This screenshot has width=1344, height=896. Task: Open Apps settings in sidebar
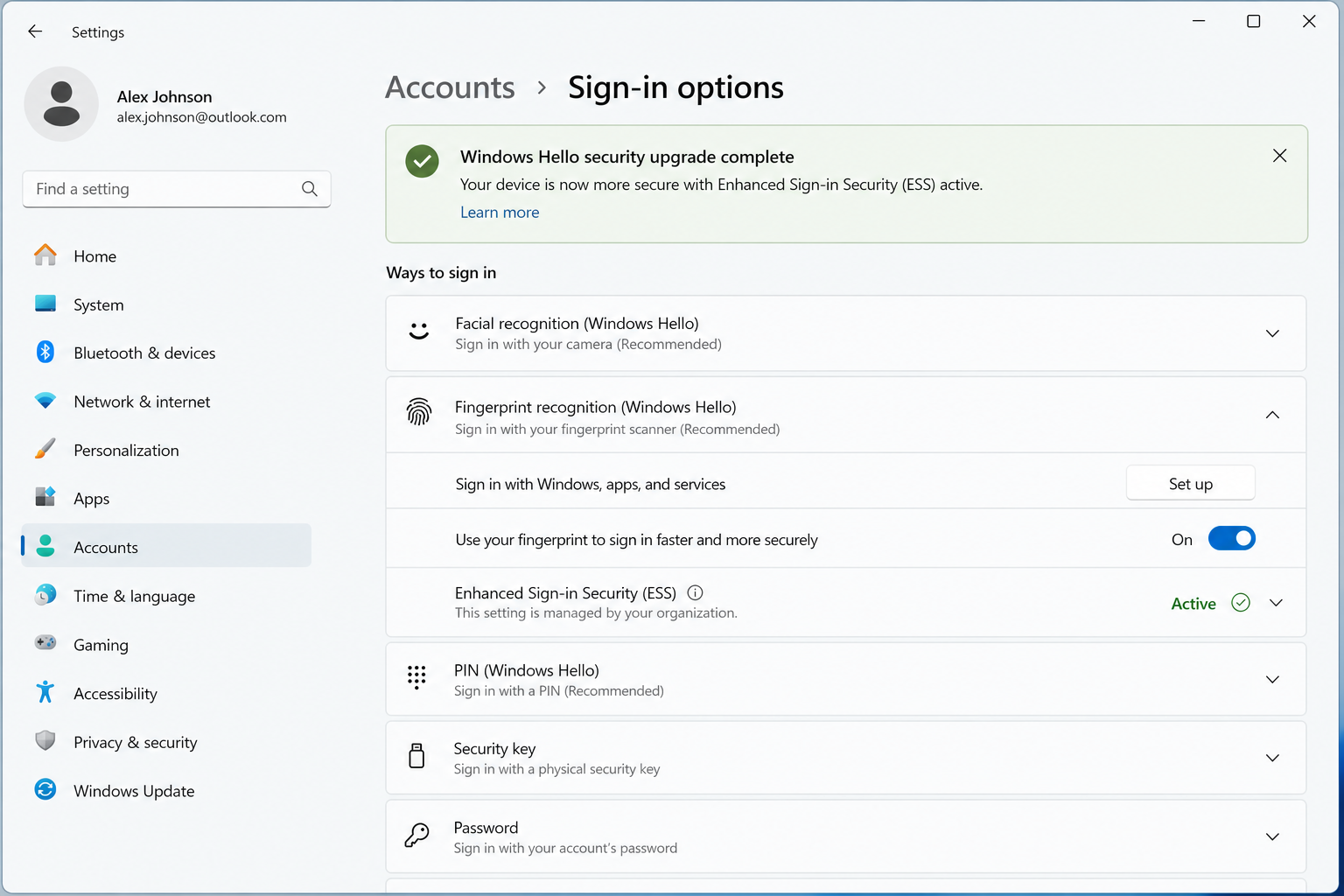[x=166, y=499]
